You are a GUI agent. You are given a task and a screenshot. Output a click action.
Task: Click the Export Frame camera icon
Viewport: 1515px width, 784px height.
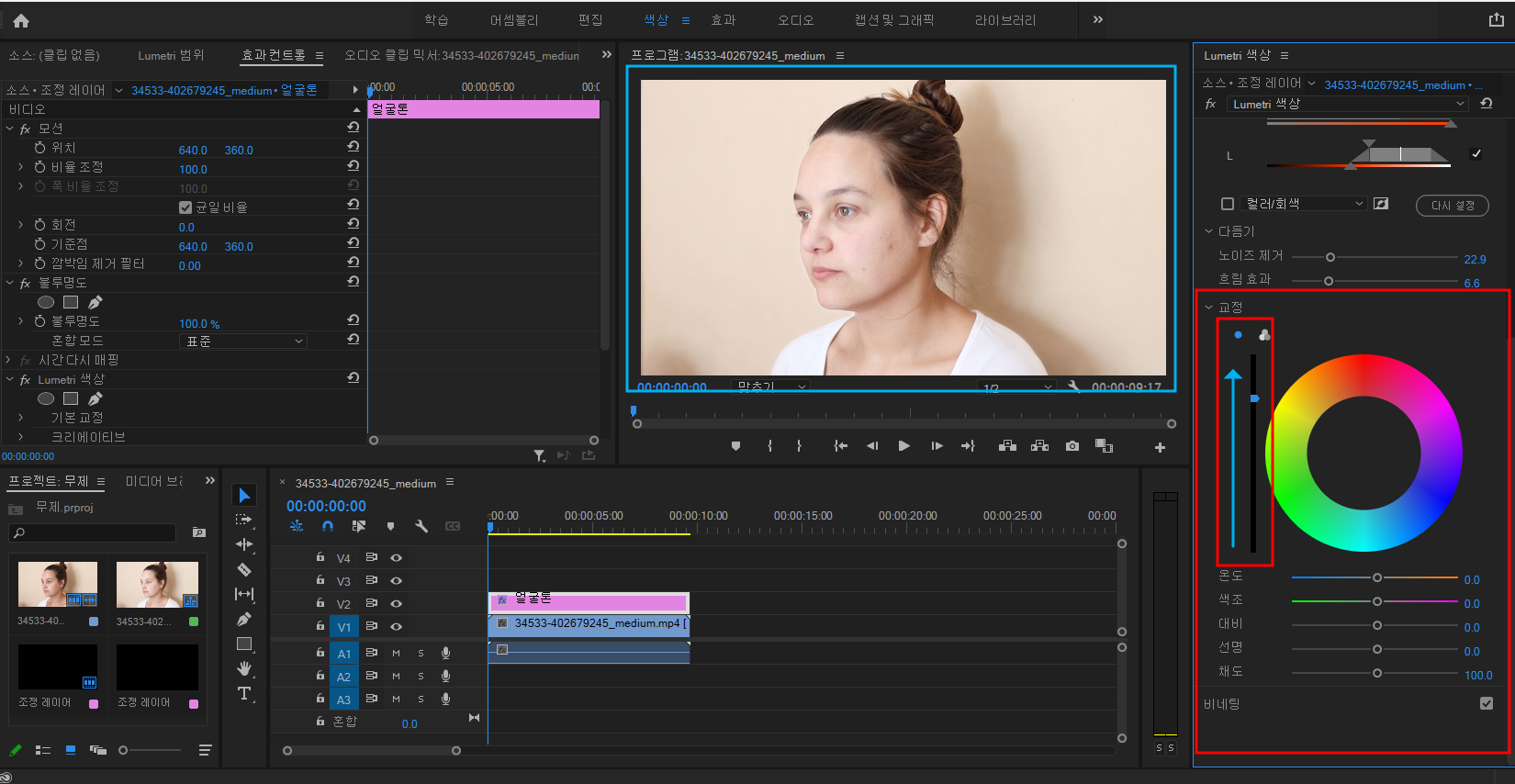(x=1072, y=446)
